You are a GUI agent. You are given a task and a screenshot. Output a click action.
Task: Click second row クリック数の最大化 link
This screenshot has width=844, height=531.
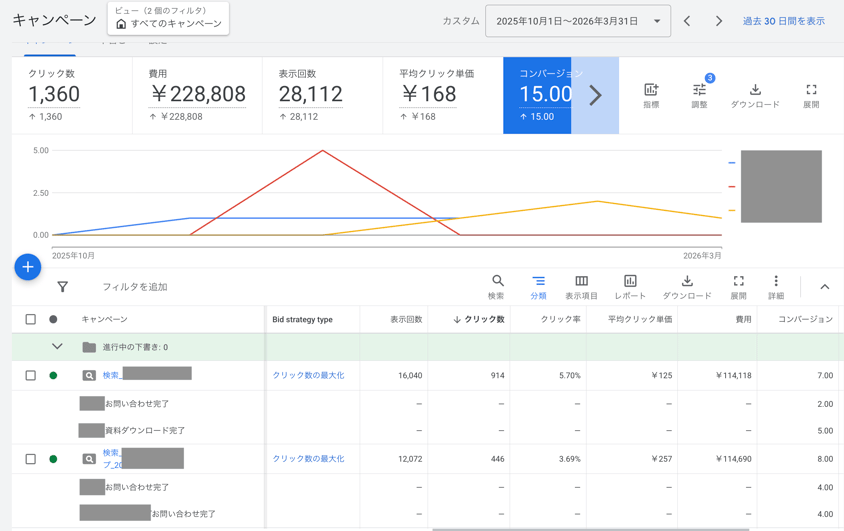308,459
